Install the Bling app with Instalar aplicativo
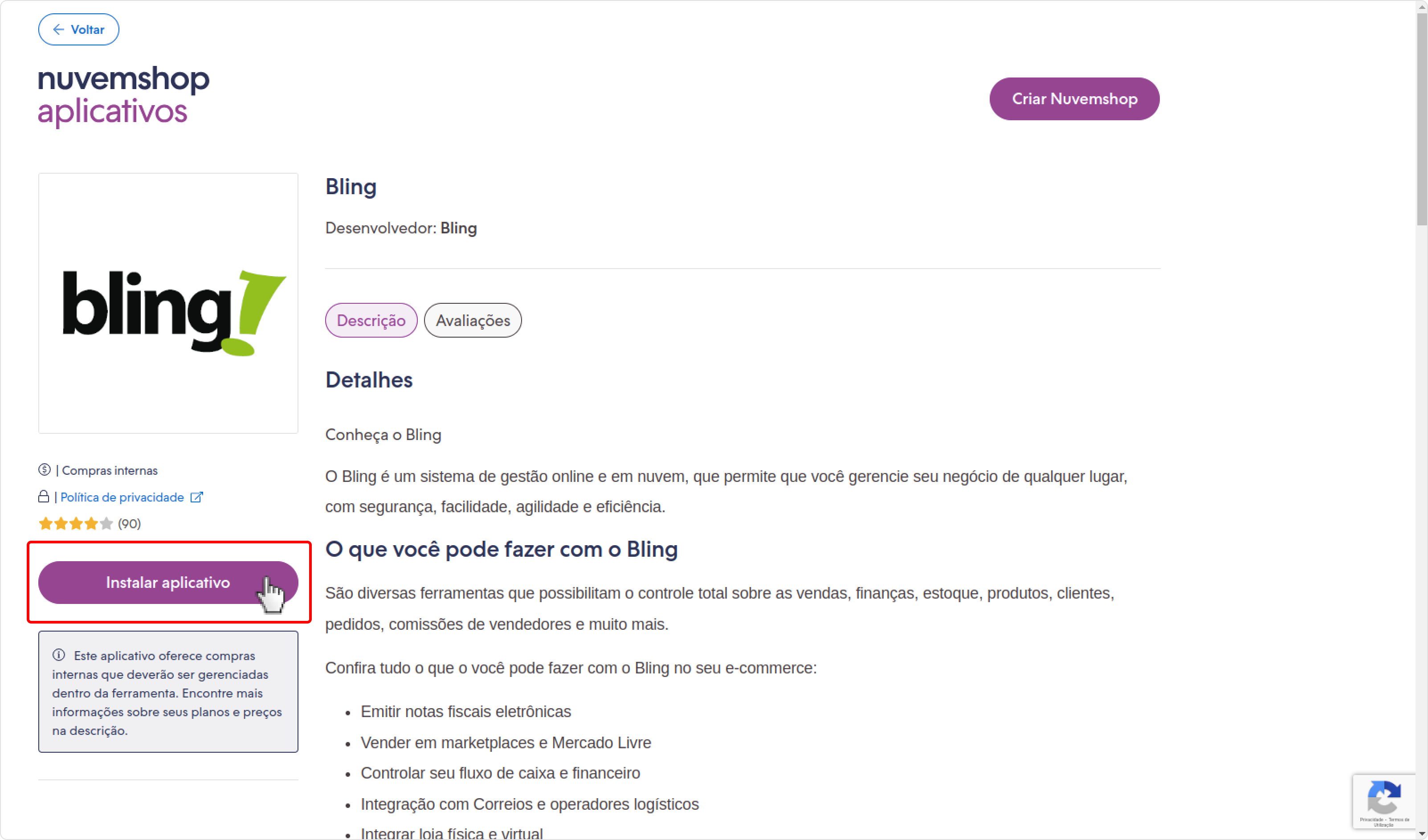 [x=168, y=583]
